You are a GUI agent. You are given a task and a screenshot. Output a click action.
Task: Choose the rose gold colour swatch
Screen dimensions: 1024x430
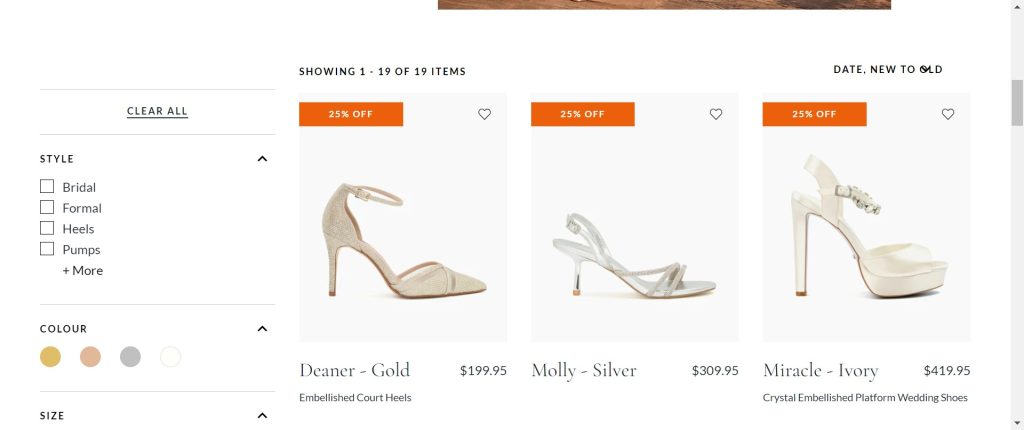90,357
